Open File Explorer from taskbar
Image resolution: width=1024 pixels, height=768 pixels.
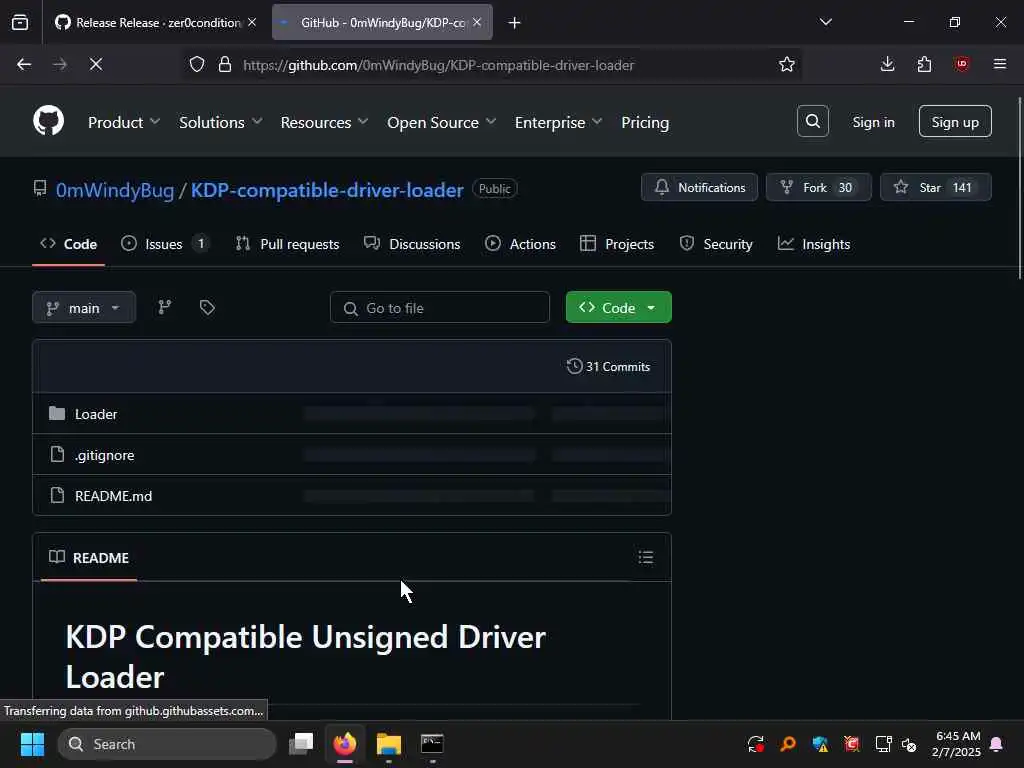(389, 744)
